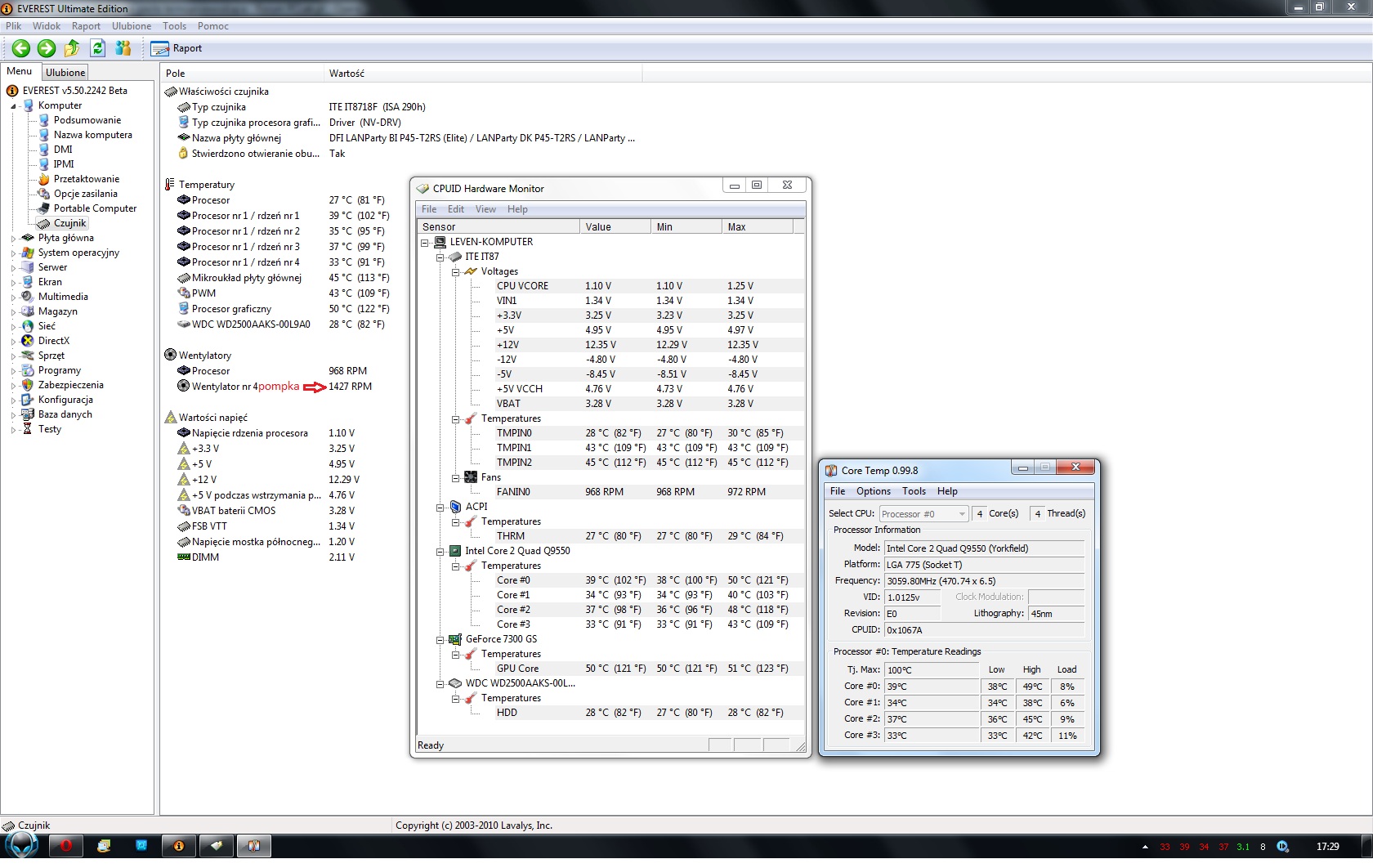Screen dimensions: 1386x868
Task: Open the Select CPU dropdown in Core Temp
Action: tap(923, 514)
